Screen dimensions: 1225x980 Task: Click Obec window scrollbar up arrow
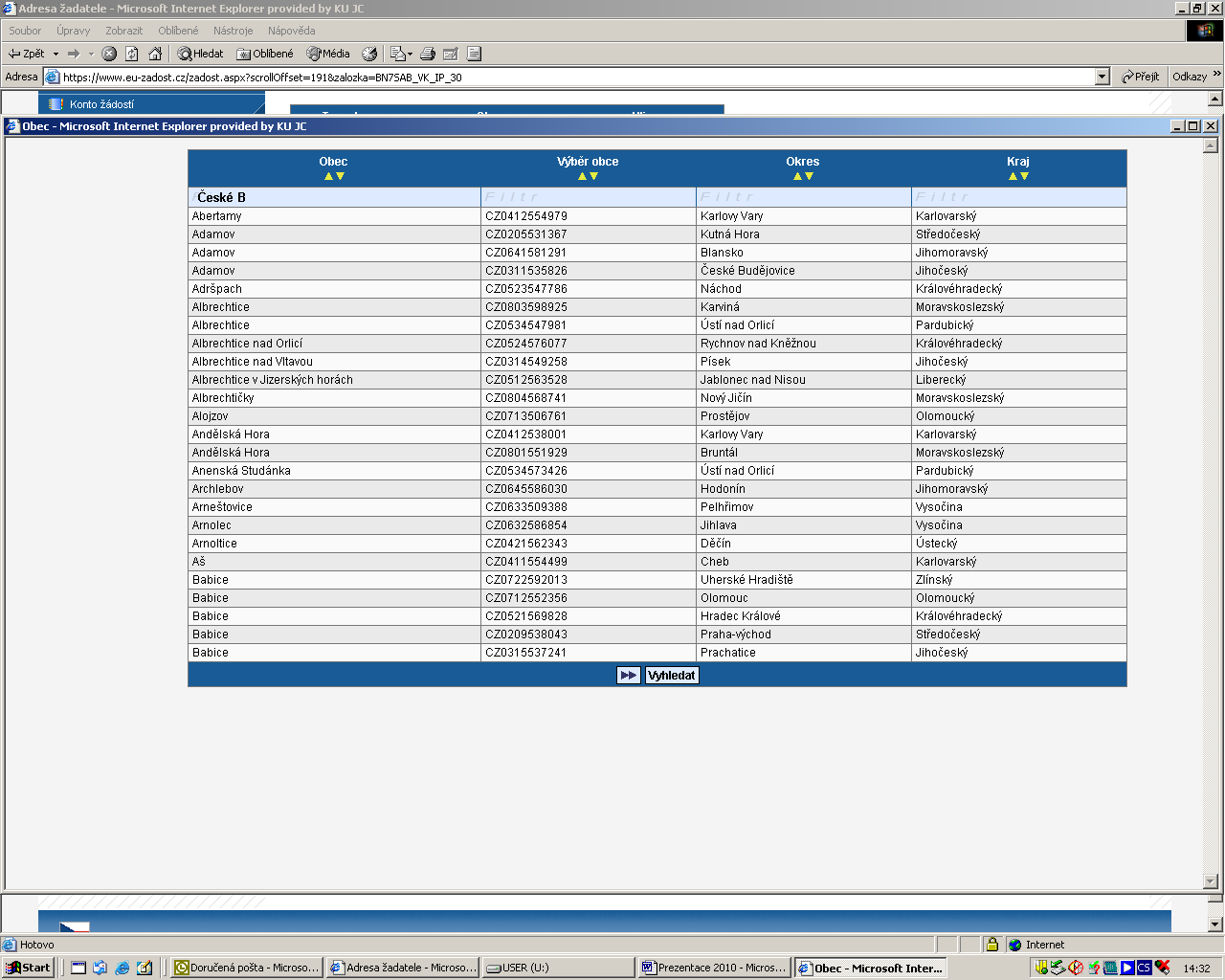[1211, 145]
